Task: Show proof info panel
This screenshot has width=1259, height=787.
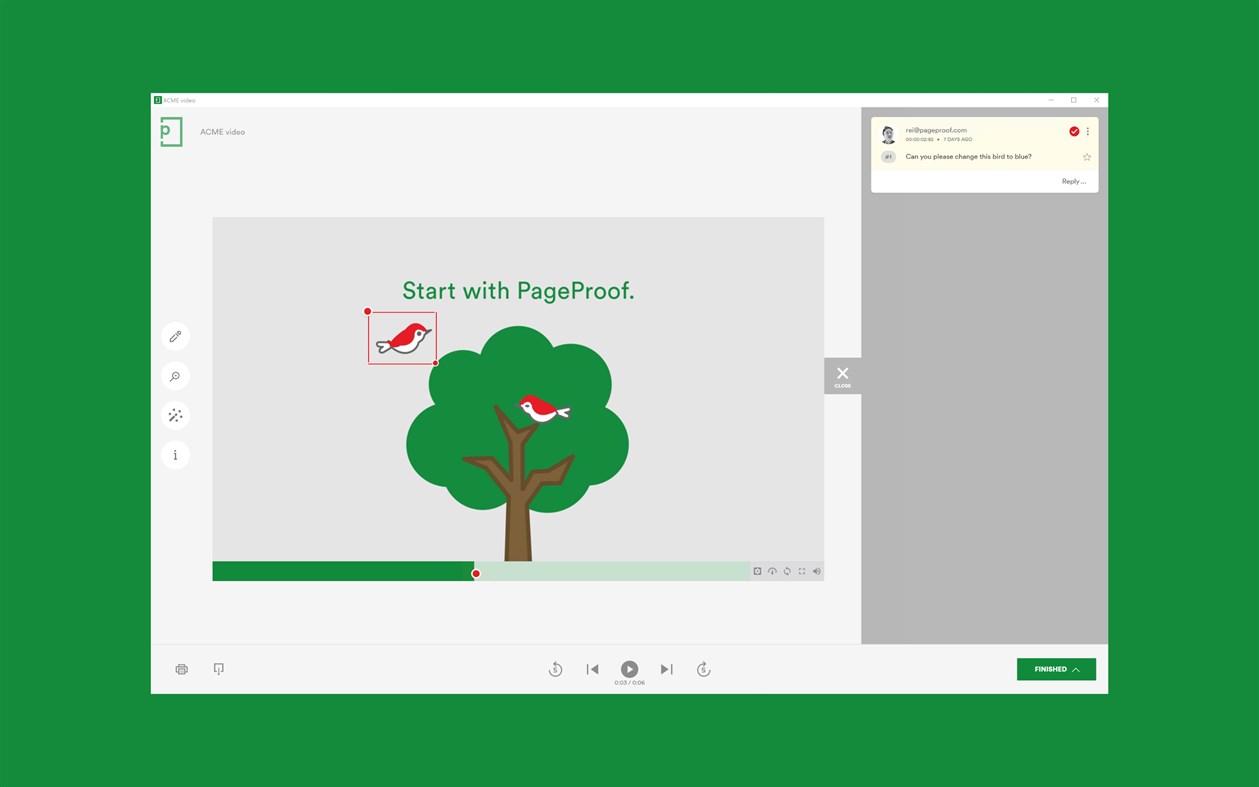Action: pyautogui.click(x=175, y=455)
